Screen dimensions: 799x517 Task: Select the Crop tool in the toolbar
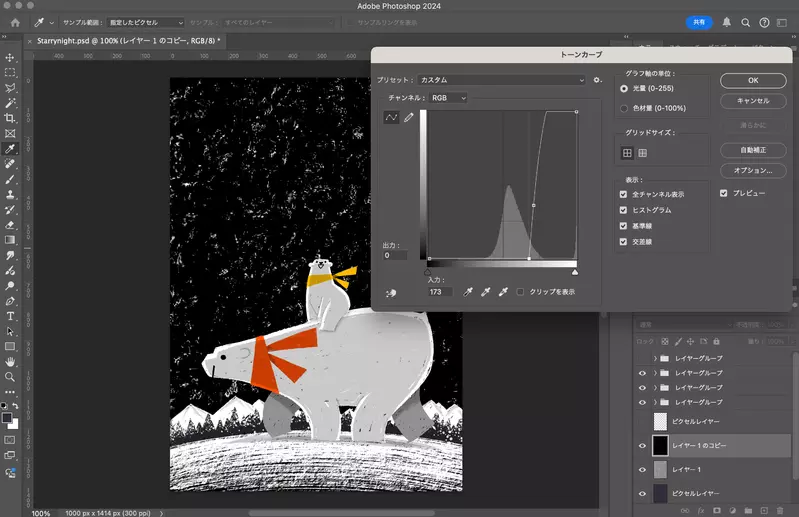(11, 117)
